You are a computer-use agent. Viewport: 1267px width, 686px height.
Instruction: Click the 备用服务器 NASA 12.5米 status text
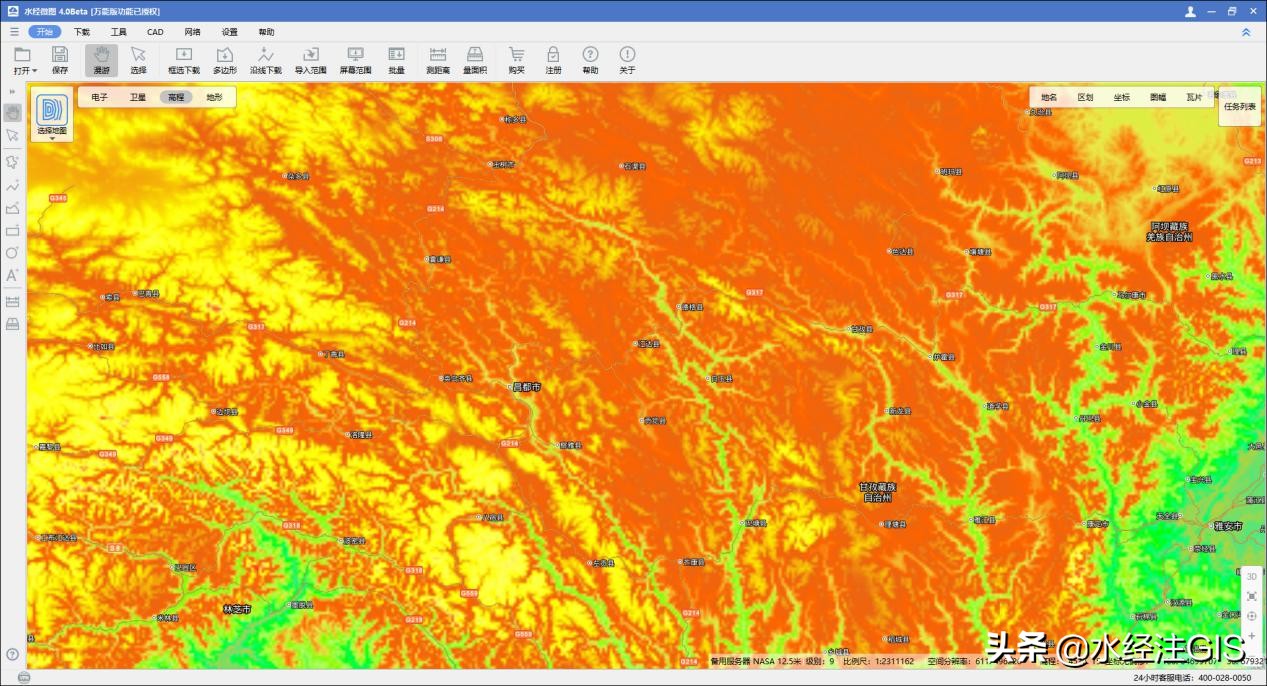pos(756,661)
